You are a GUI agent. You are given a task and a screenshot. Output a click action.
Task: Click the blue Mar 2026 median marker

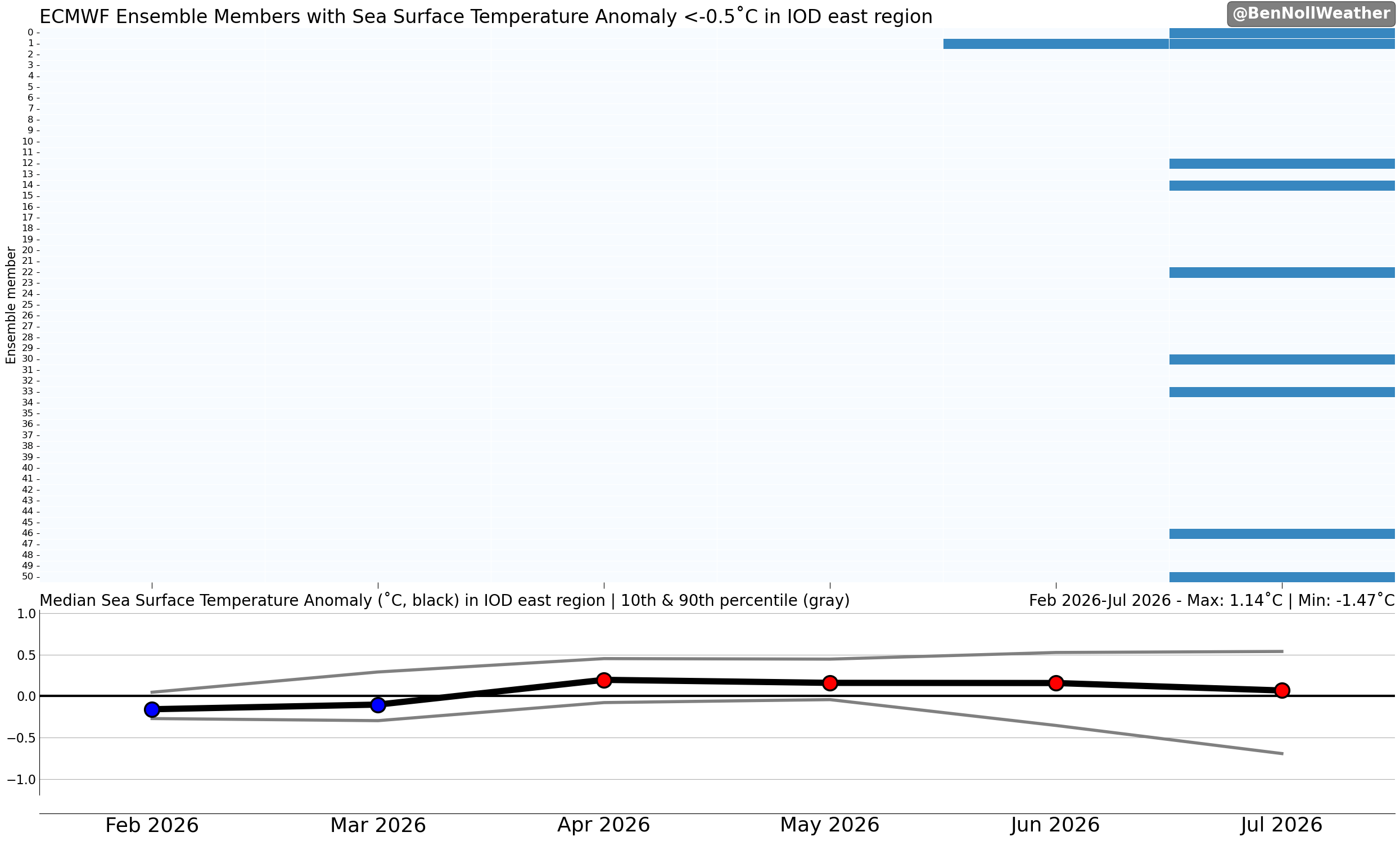[378, 705]
